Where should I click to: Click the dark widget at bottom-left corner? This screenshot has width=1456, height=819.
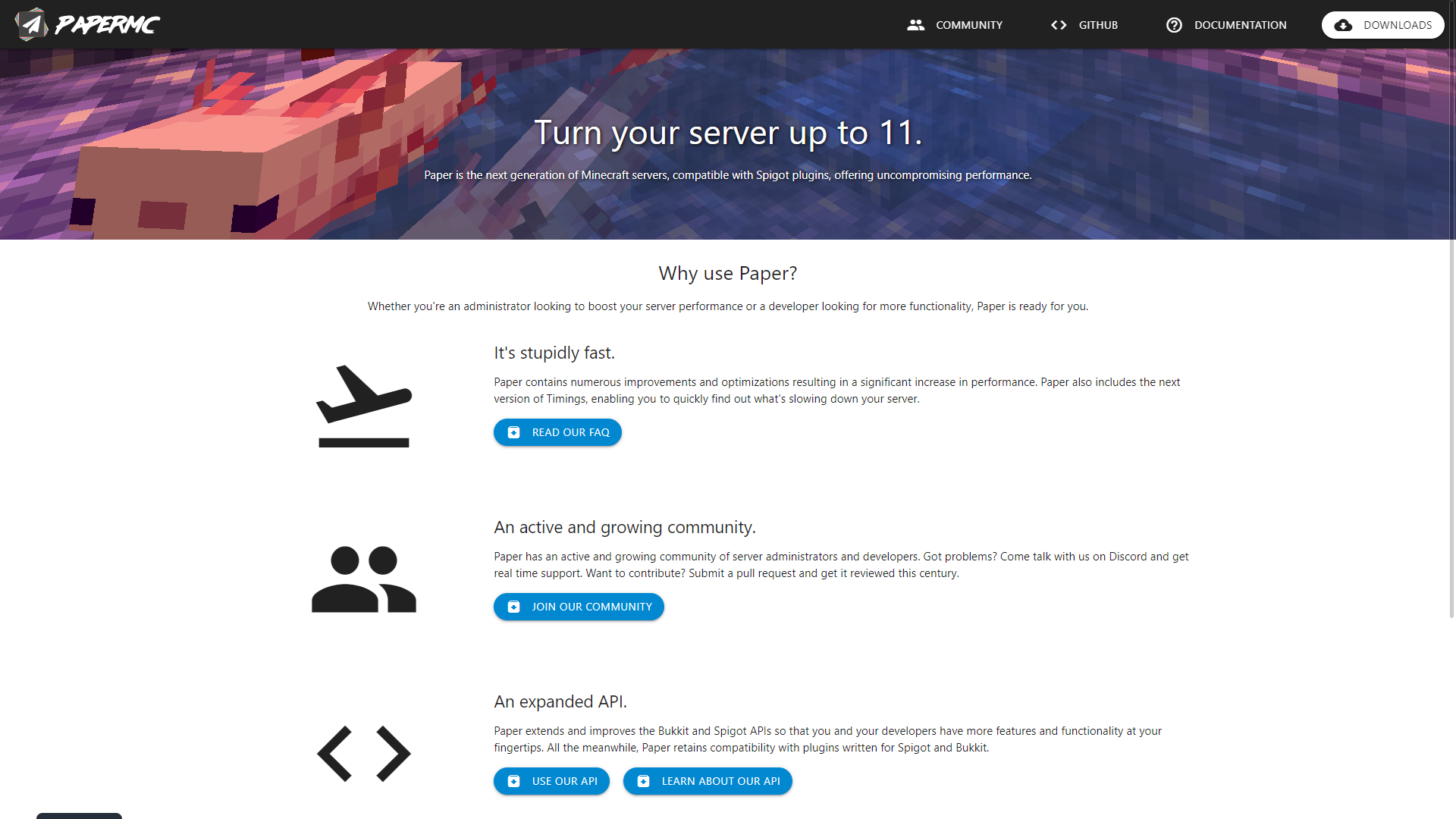[79, 815]
